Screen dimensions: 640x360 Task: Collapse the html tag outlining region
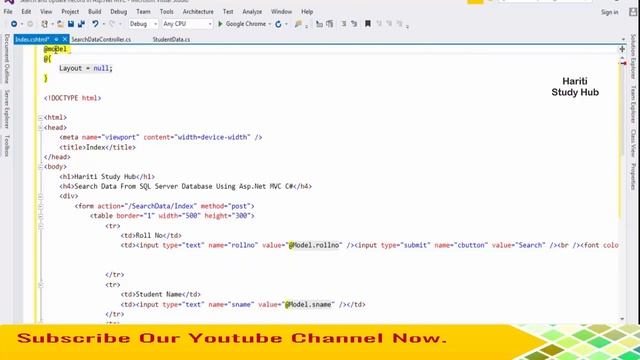point(40,118)
